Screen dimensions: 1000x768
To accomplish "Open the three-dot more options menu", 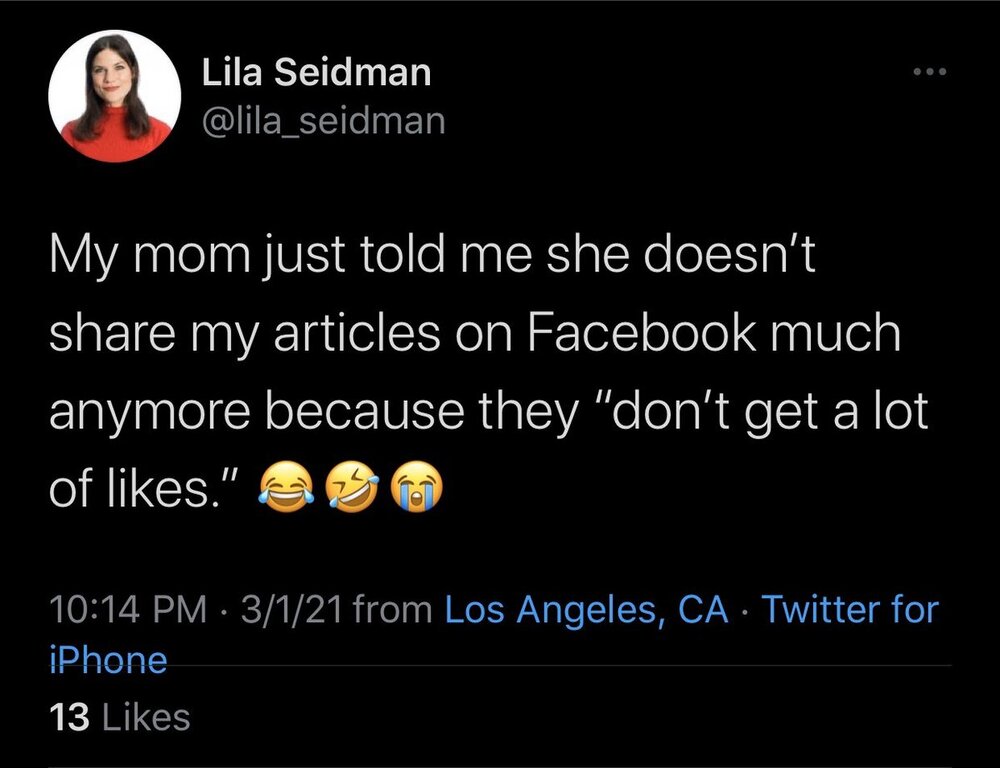I will pyautogui.click(x=927, y=73).
